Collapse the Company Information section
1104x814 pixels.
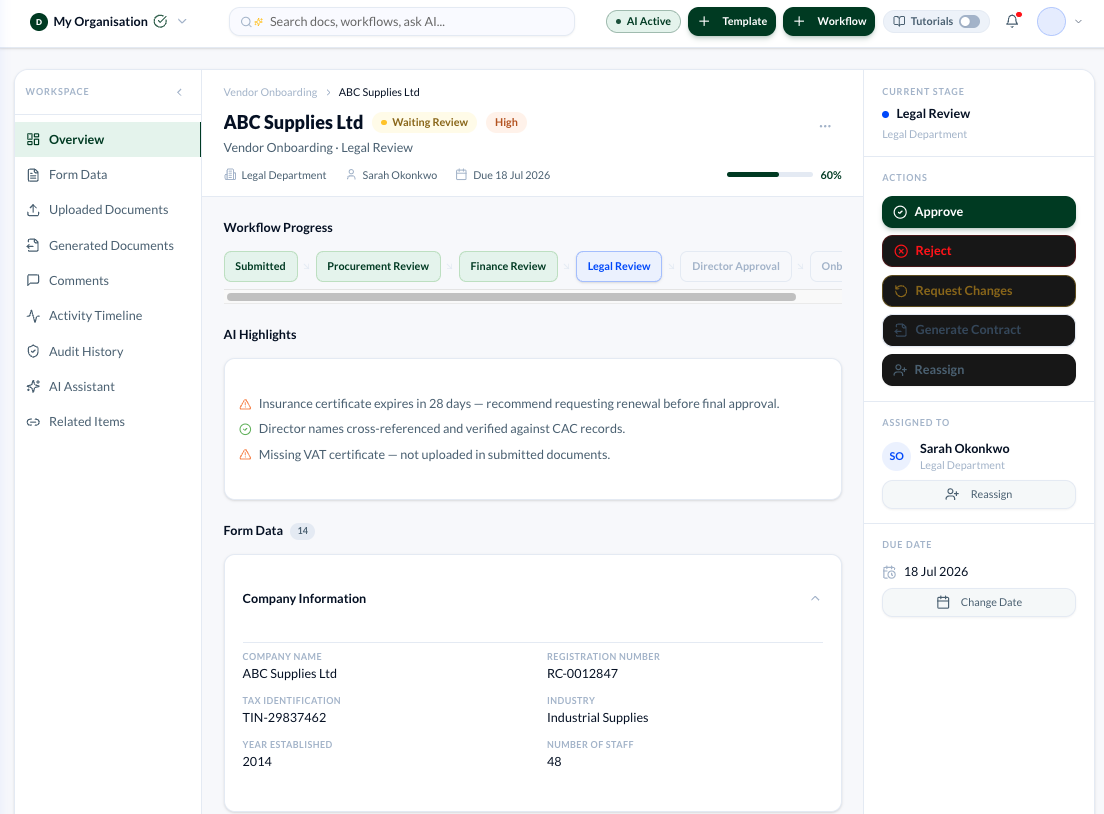click(x=815, y=599)
